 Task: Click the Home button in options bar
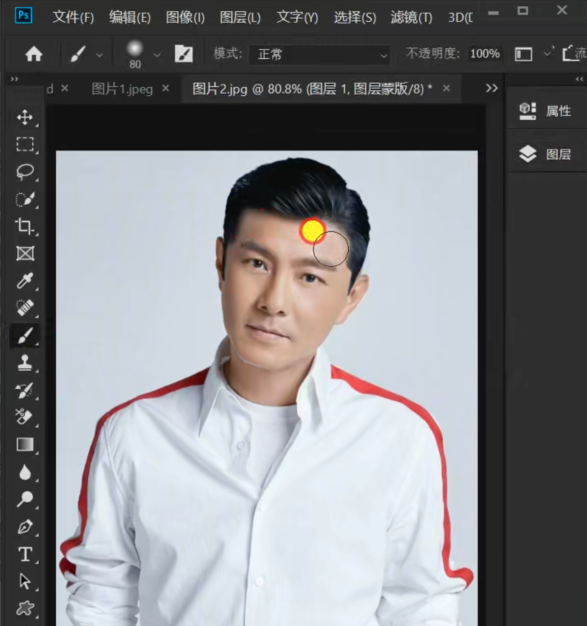[34, 53]
